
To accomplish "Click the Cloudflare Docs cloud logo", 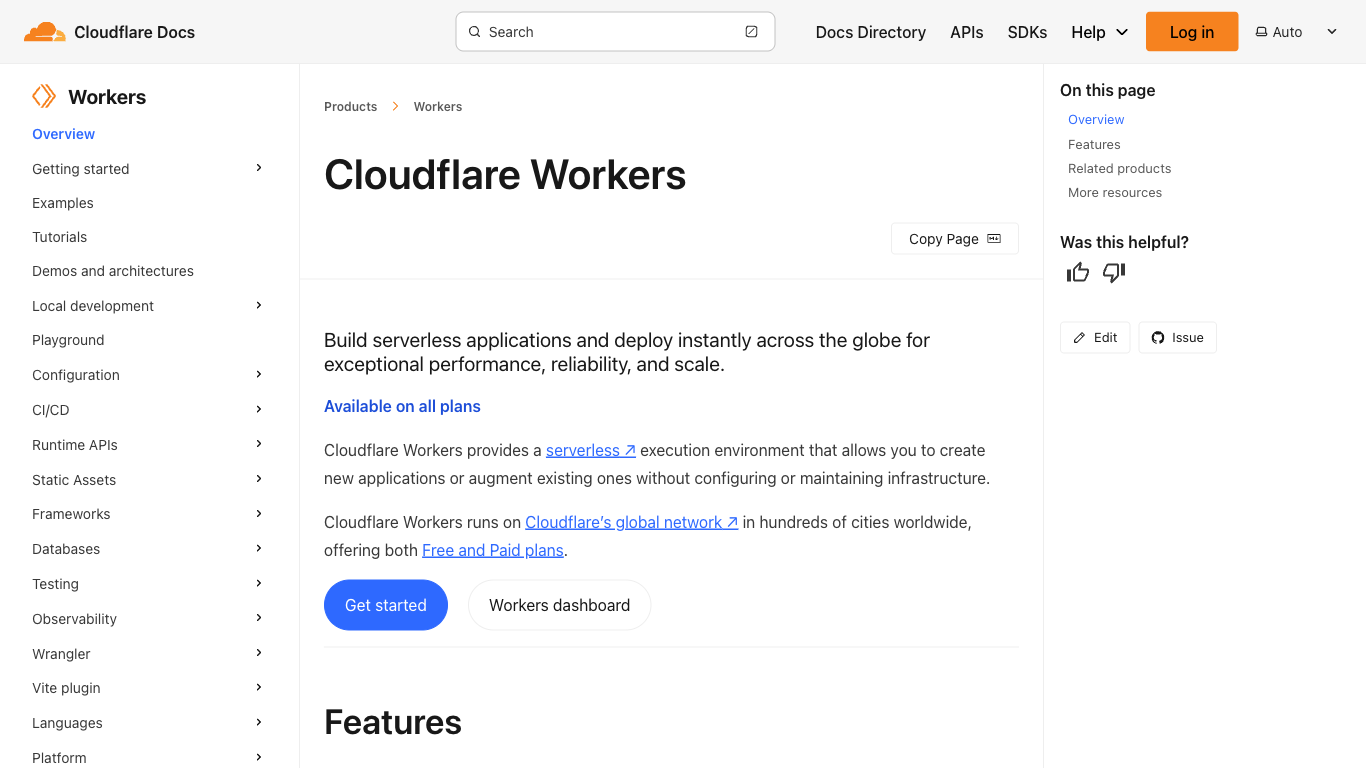I will pyautogui.click(x=44, y=32).
